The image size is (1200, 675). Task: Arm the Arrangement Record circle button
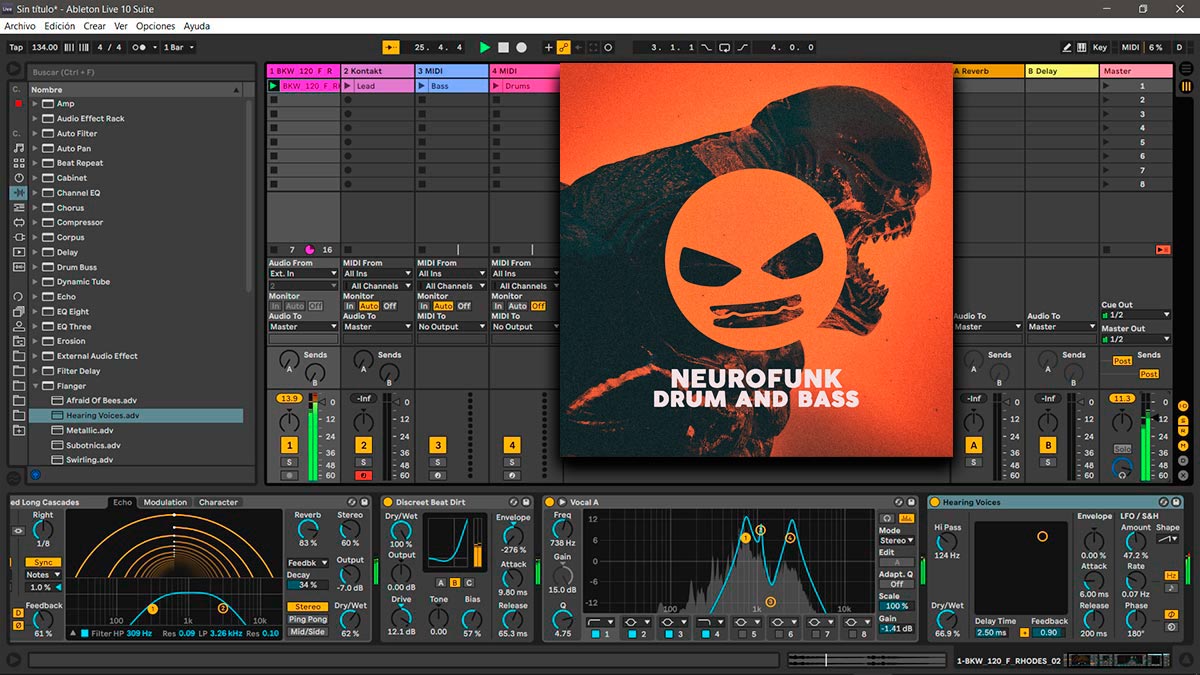click(x=521, y=47)
